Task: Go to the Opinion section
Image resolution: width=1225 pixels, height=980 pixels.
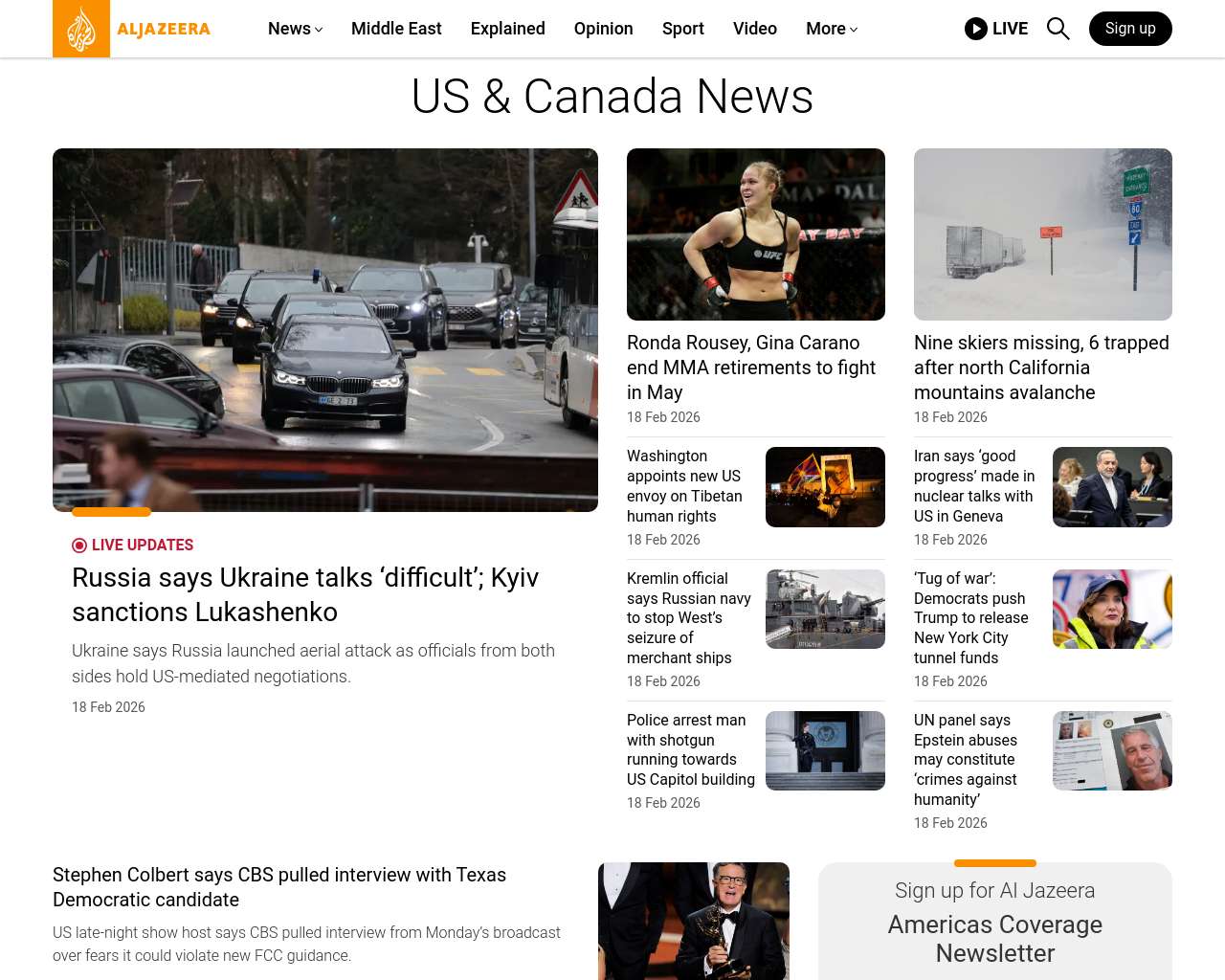Action: click(x=603, y=29)
